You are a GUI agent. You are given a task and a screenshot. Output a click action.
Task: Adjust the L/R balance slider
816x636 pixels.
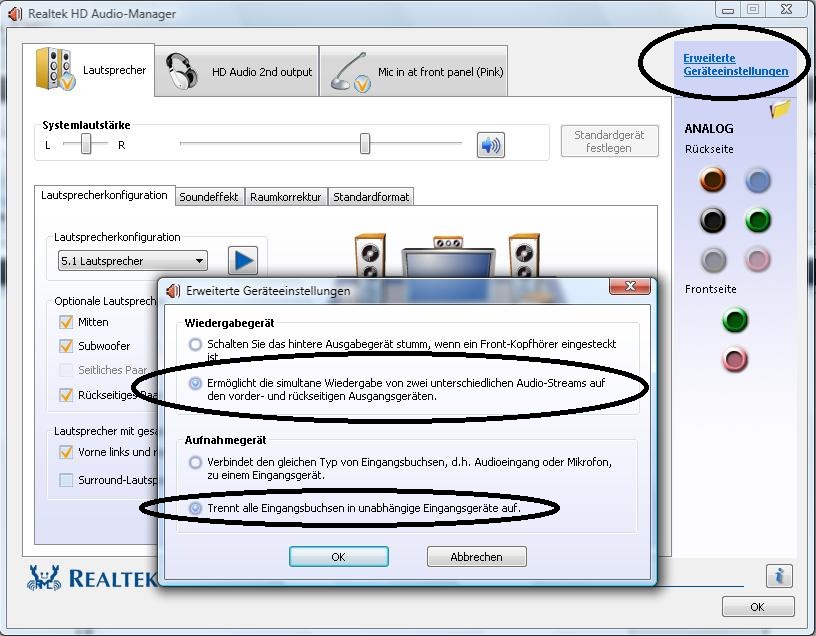coord(86,144)
